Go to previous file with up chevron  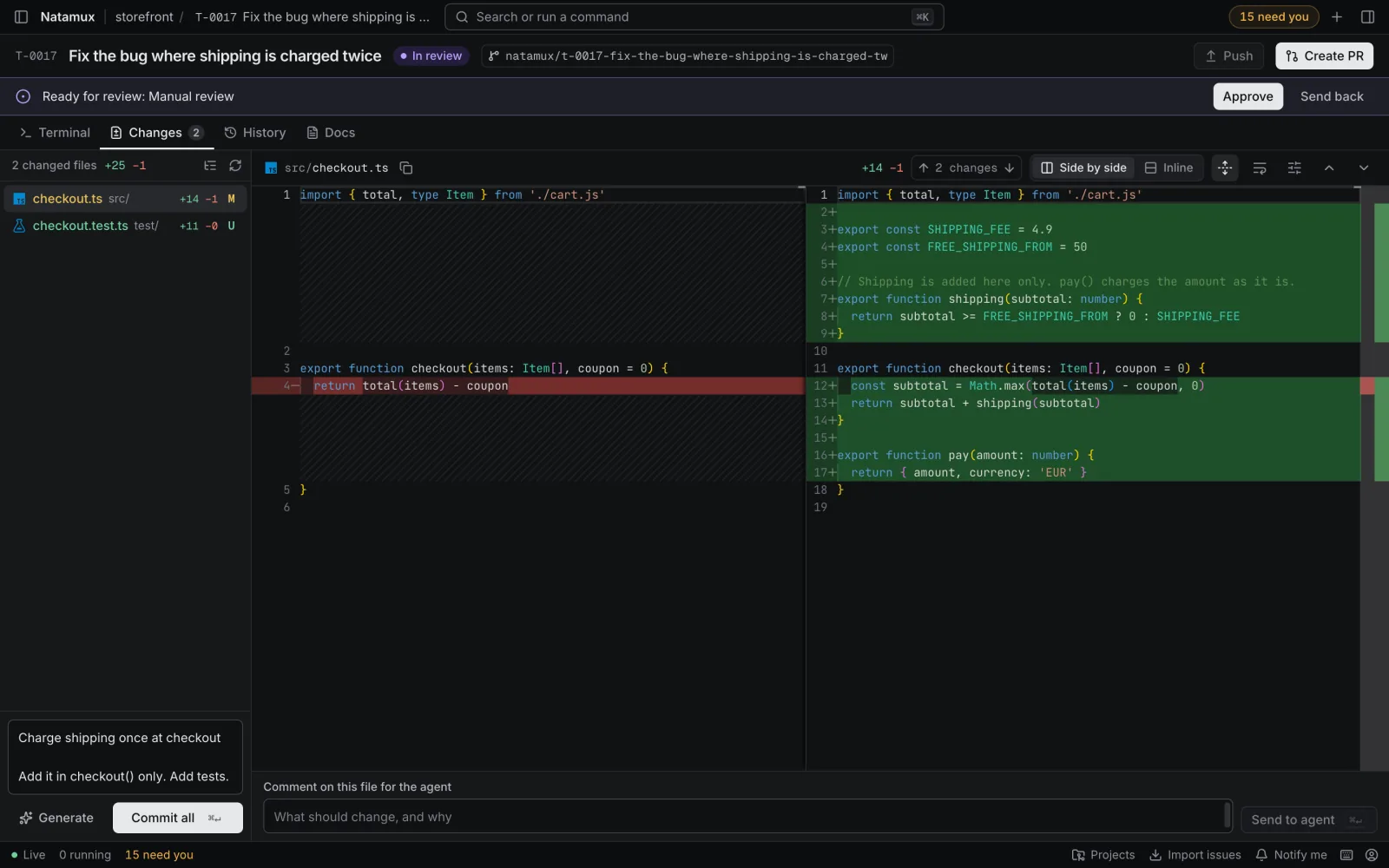[1329, 168]
